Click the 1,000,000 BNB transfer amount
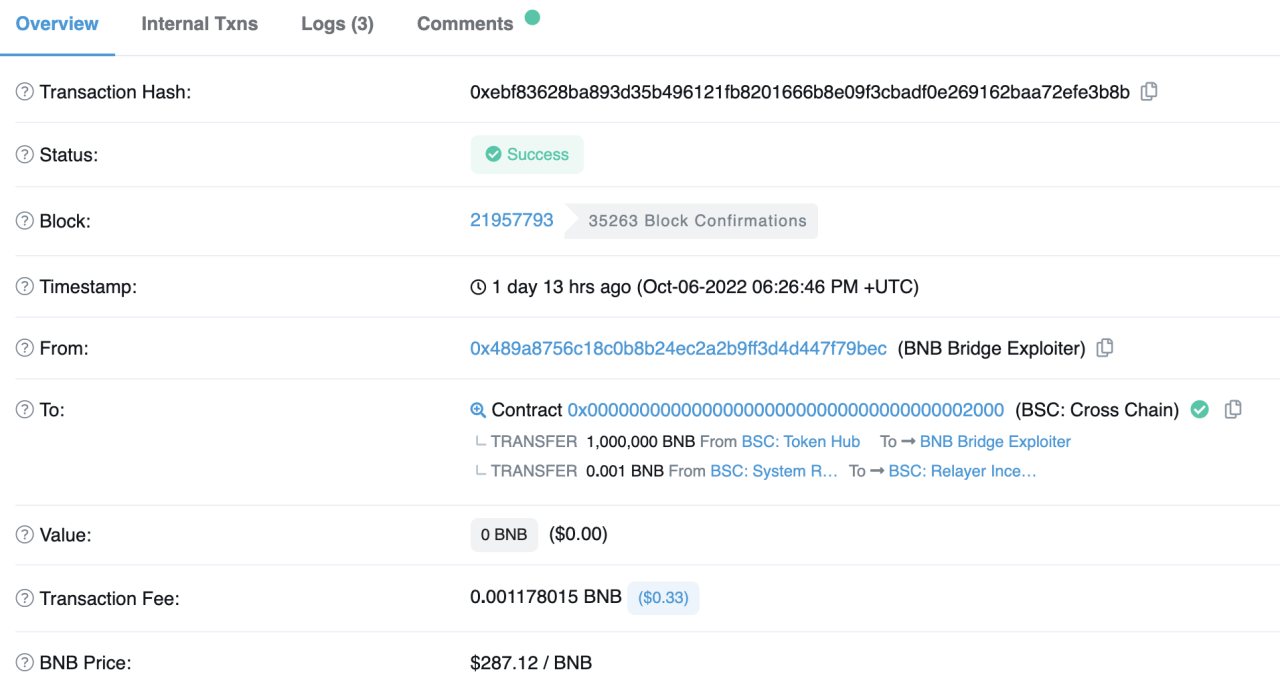1280x692 pixels. [x=640, y=441]
